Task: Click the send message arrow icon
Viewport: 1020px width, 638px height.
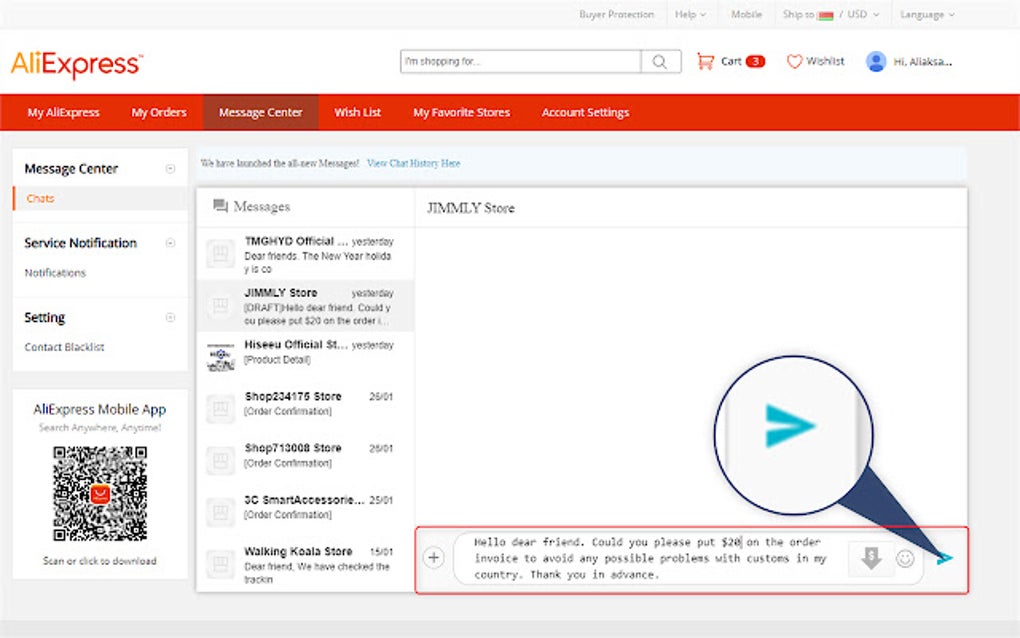Action: pyautogui.click(x=945, y=558)
